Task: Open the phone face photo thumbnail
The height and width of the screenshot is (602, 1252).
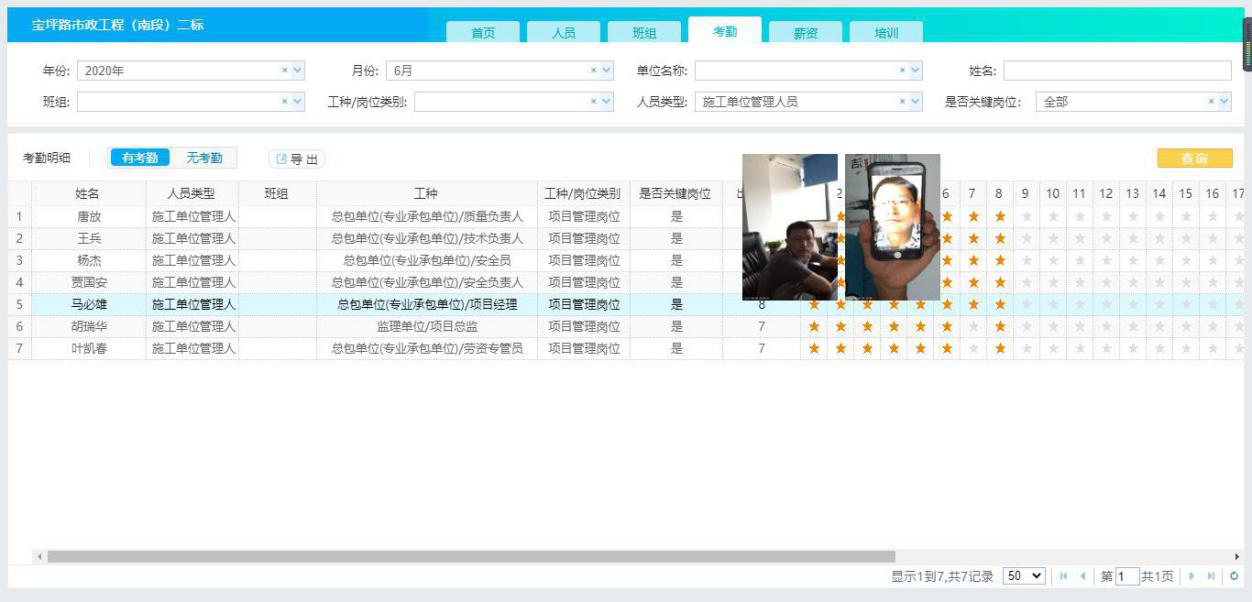Action: (892, 227)
